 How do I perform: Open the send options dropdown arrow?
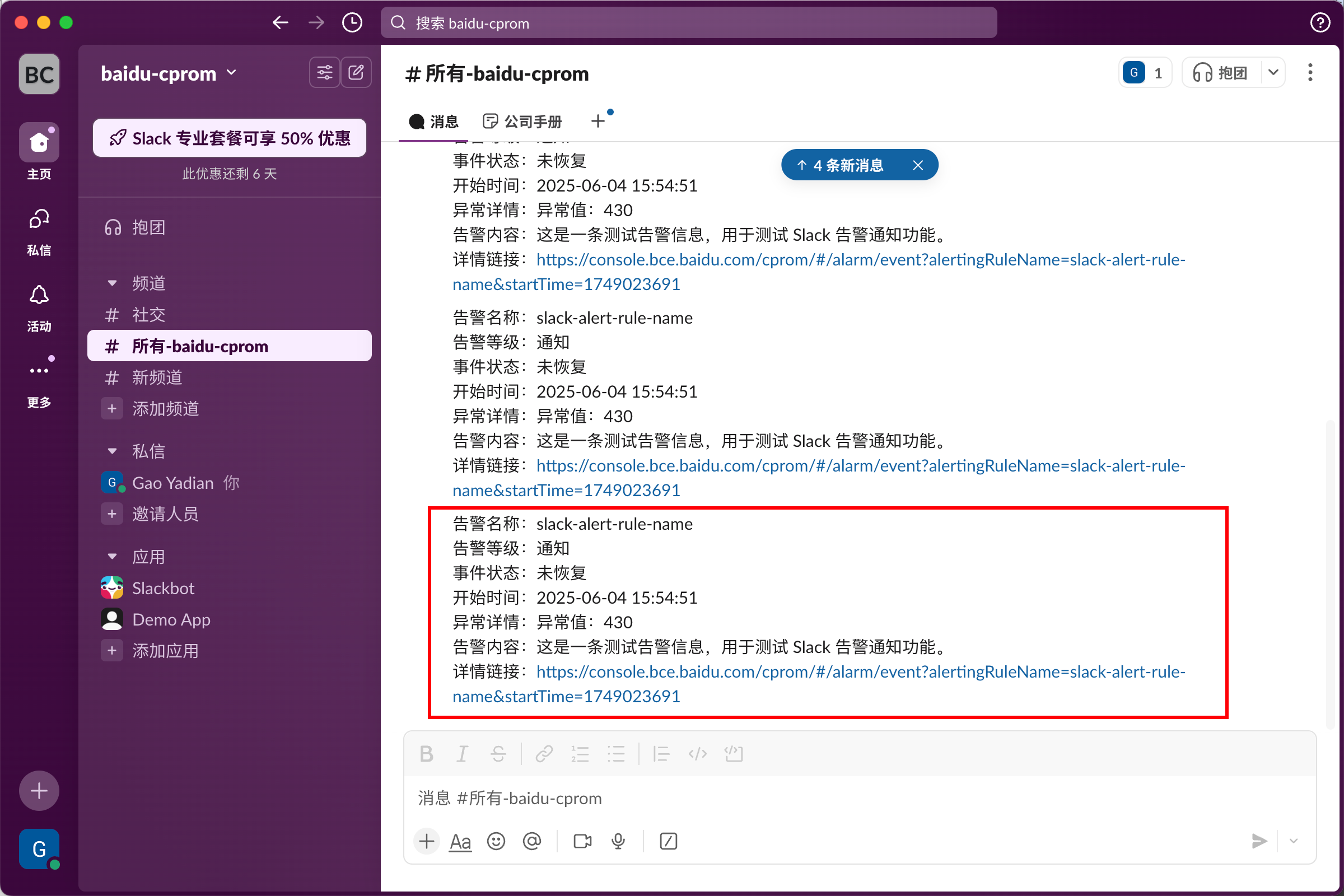[x=1294, y=841]
